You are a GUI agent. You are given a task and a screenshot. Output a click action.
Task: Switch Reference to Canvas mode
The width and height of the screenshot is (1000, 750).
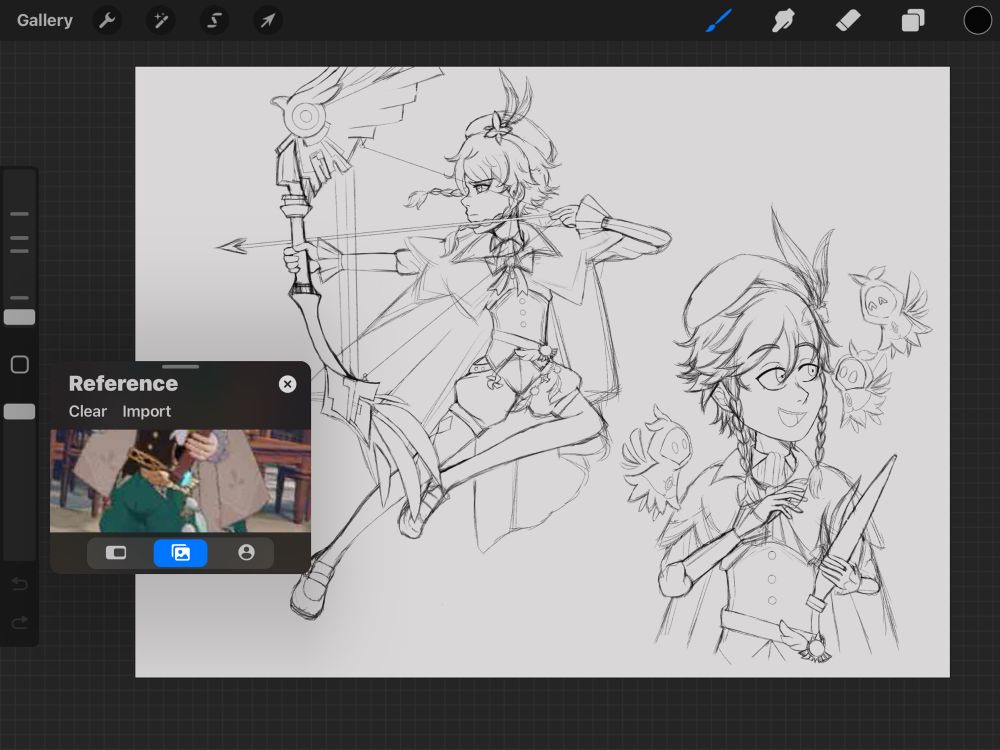[116, 553]
